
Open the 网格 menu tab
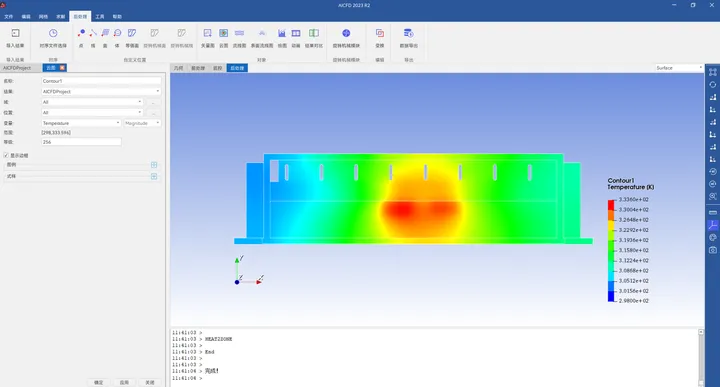[x=43, y=17]
